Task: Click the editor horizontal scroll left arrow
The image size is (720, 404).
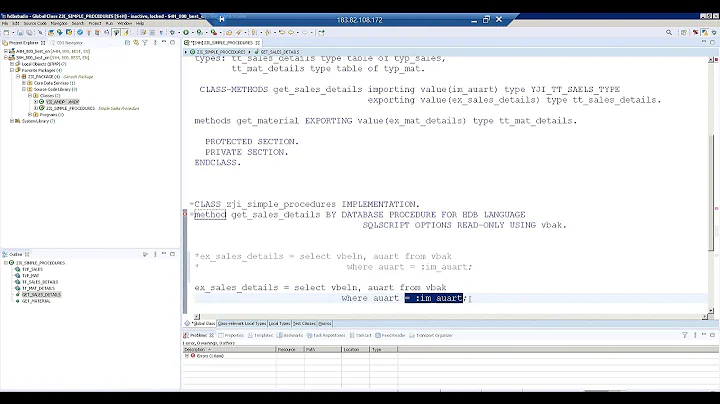Action: pyautogui.click(x=197, y=317)
